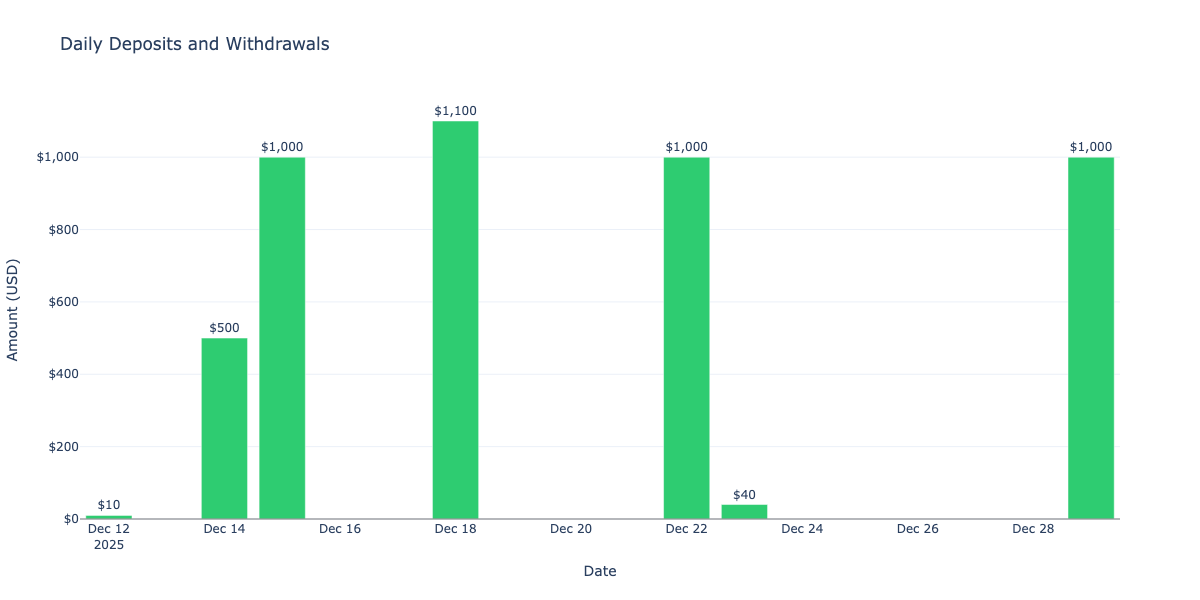Image resolution: width=1200 pixels, height=600 pixels.
Task: Click the $1,000 bar at Dec 22
Action: pos(686,338)
